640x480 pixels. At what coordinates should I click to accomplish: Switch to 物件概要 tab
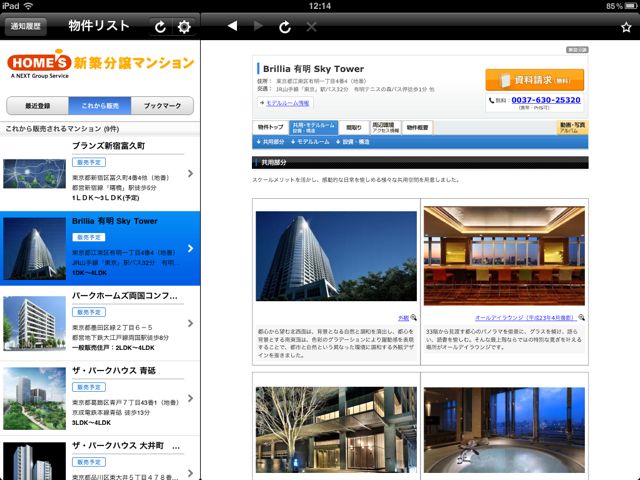click(417, 127)
